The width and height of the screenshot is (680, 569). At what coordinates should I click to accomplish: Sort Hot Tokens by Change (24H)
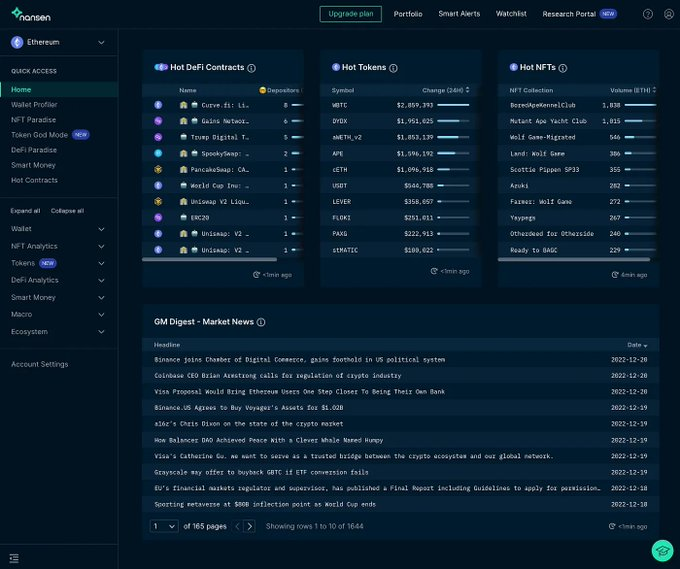445,90
